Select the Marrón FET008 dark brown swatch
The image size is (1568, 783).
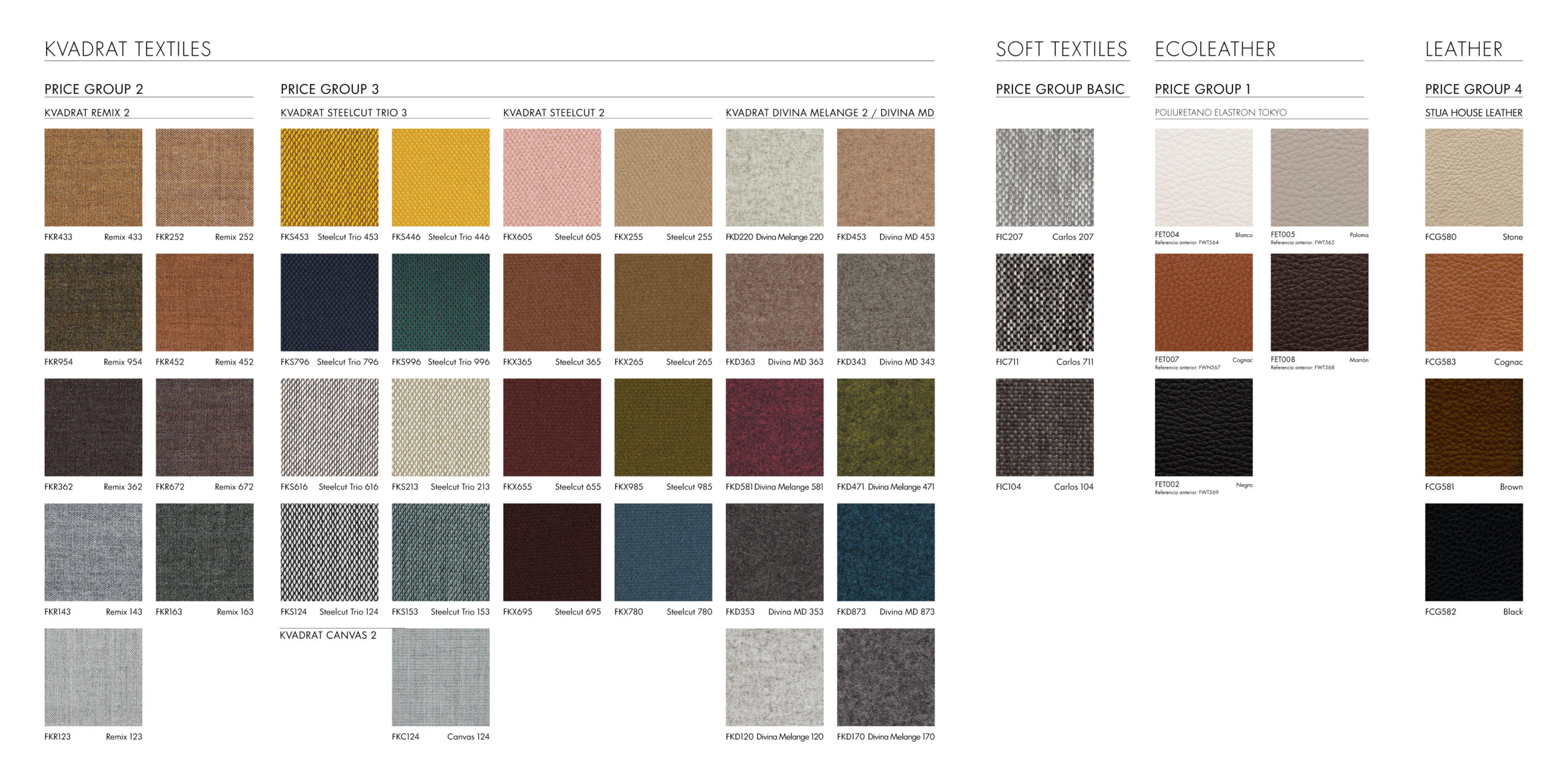point(1319,302)
